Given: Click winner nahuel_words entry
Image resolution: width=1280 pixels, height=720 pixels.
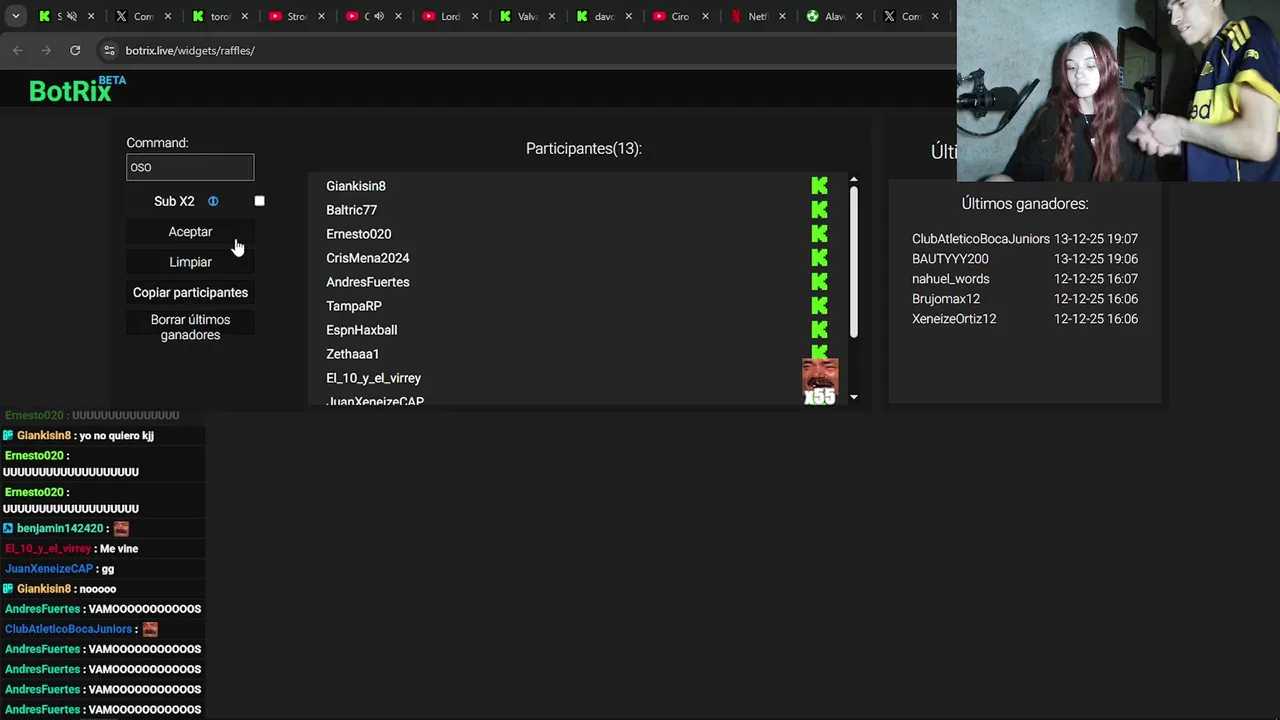Looking at the screenshot, I should (1025, 279).
